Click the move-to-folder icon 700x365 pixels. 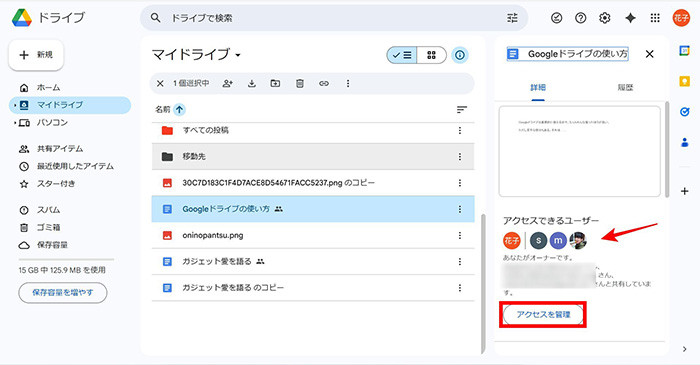pos(275,83)
